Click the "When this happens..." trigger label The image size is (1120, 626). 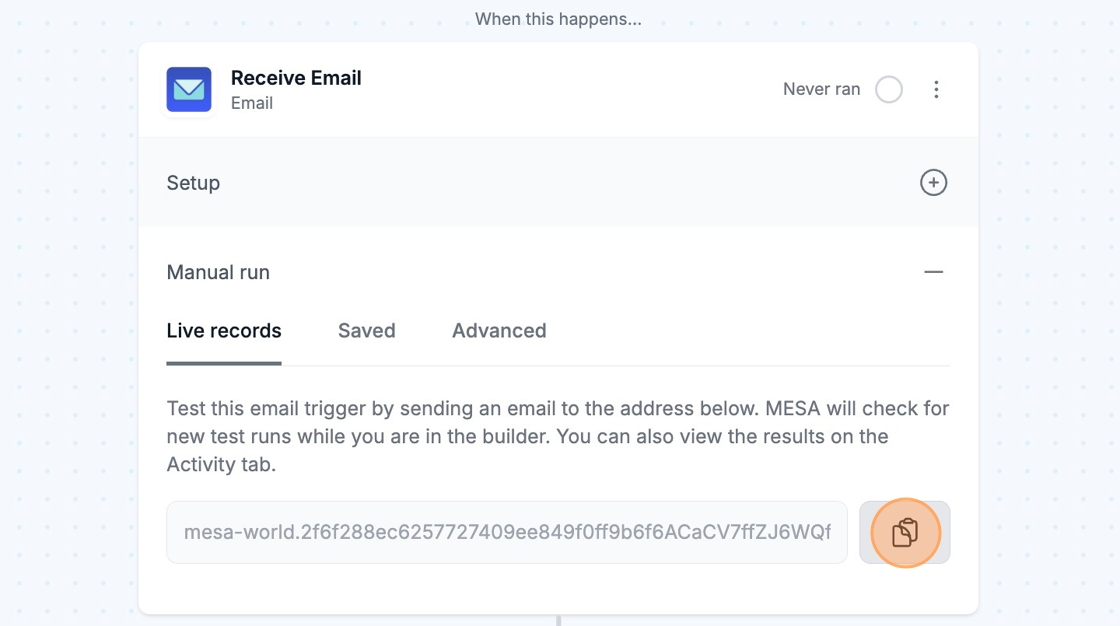pos(558,19)
